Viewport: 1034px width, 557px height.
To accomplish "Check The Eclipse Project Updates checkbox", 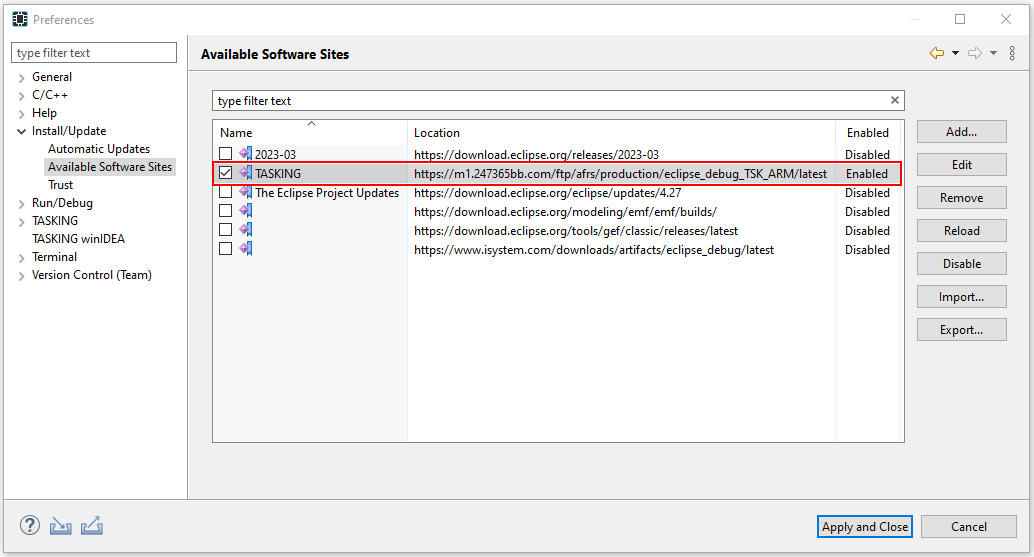I will [226, 192].
